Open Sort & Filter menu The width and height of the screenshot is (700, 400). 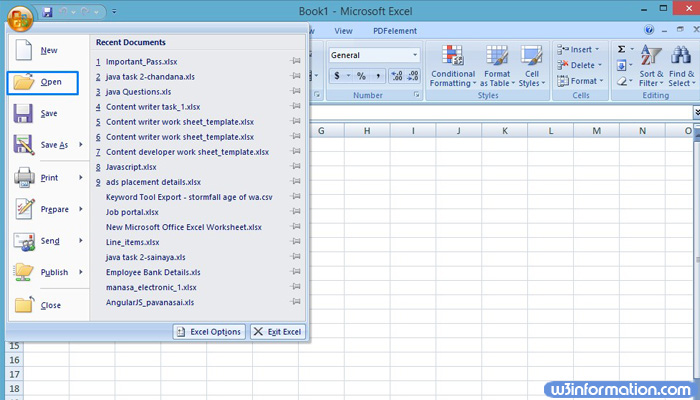coord(651,66)
